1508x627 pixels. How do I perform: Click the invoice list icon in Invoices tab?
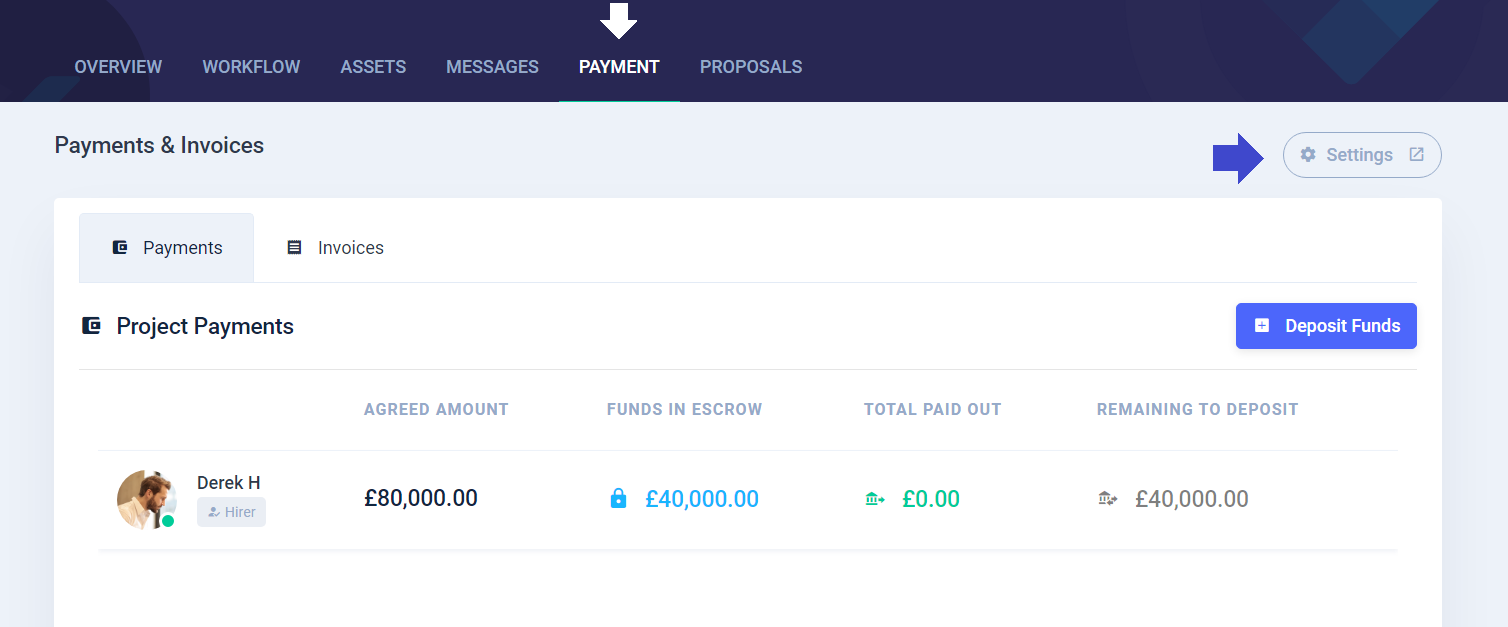294,247
